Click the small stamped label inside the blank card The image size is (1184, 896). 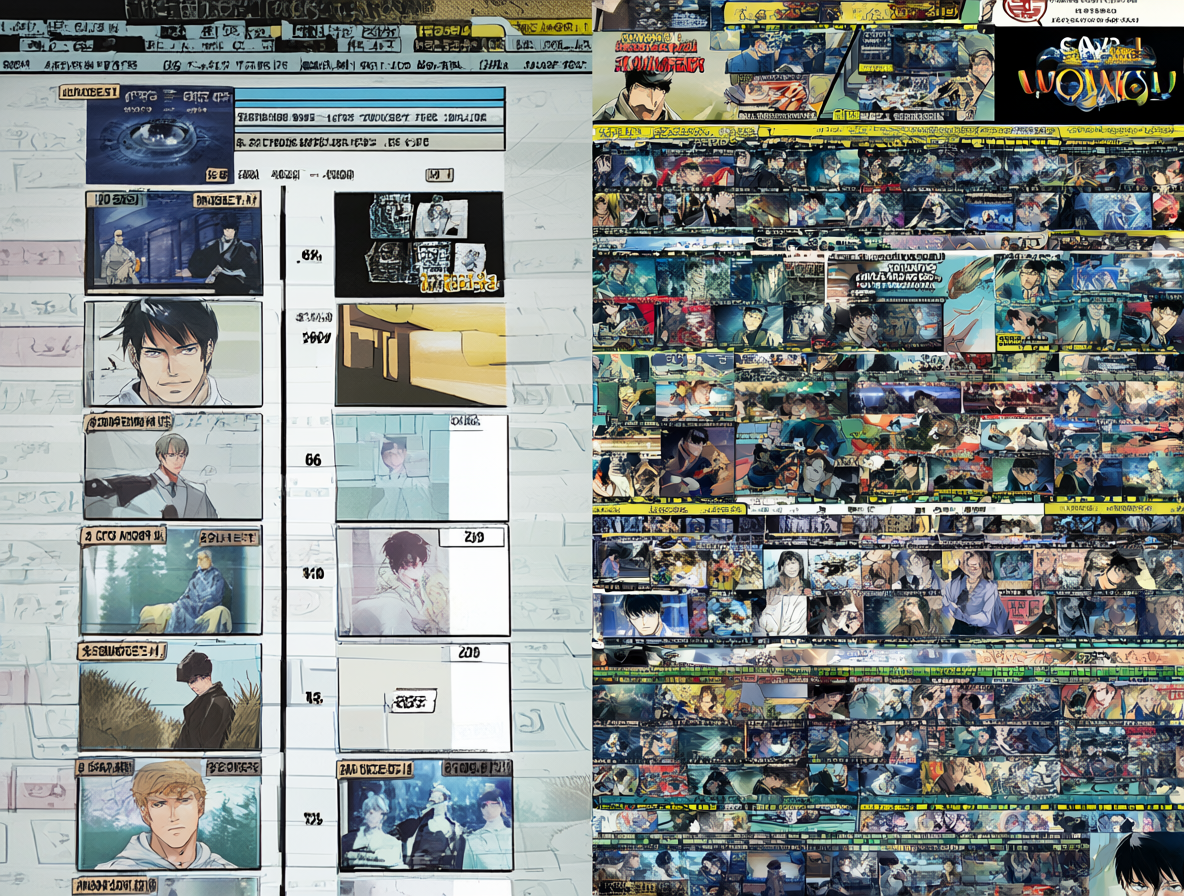point(413,701)
